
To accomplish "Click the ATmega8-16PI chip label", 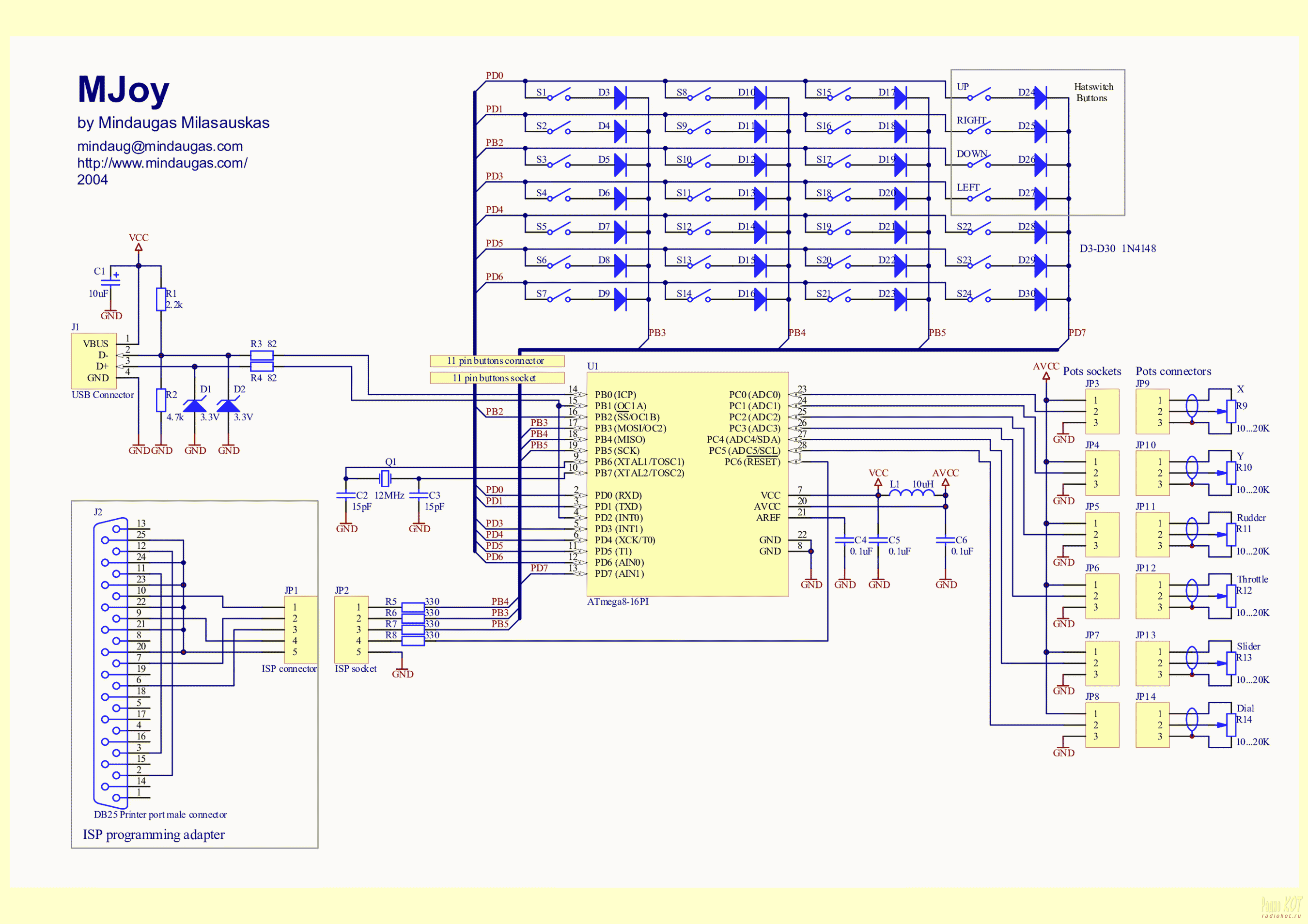I will pyautogui.click(x=618, y=602).
